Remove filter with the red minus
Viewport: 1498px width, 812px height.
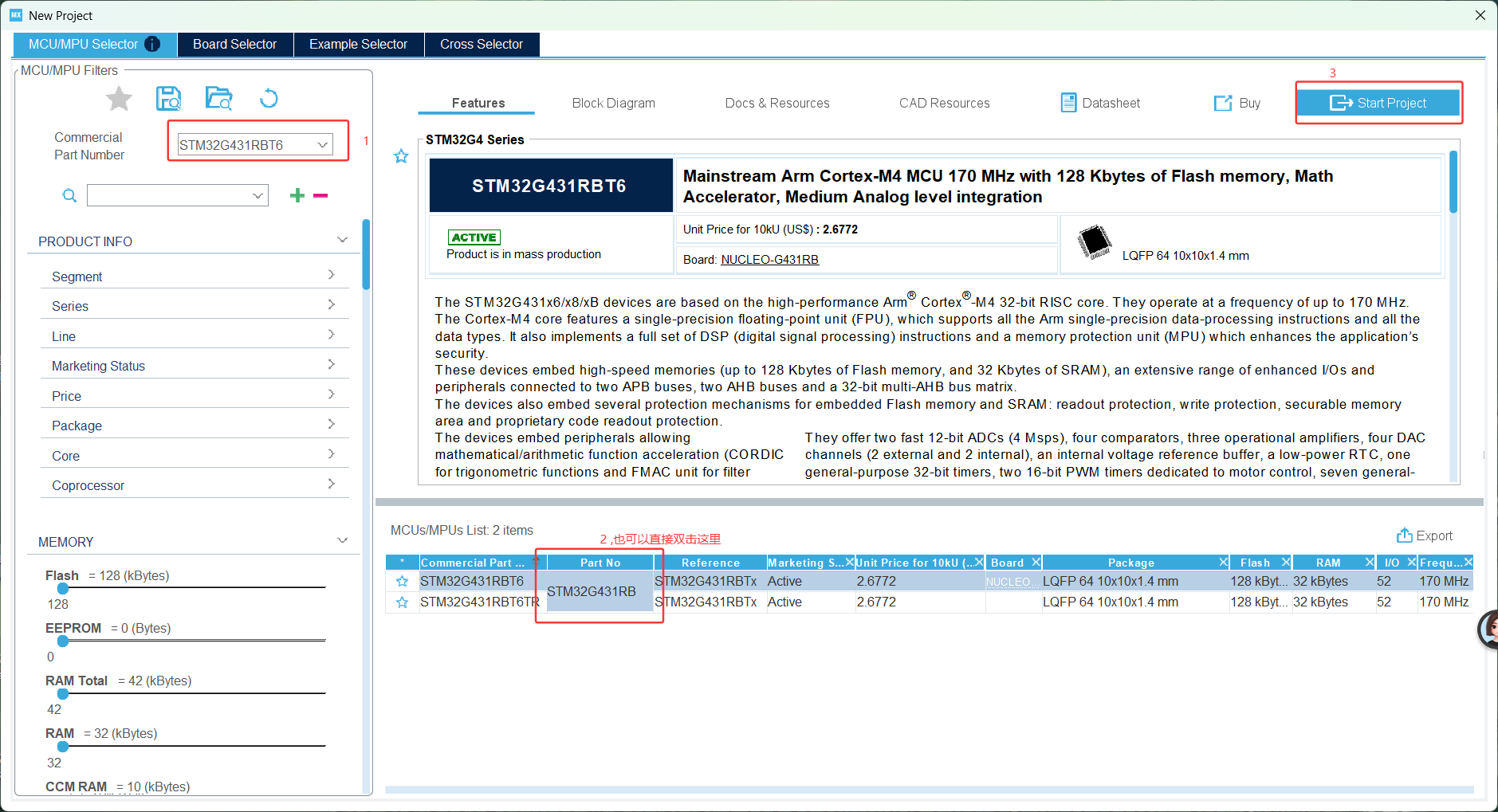tap(320, 195)
